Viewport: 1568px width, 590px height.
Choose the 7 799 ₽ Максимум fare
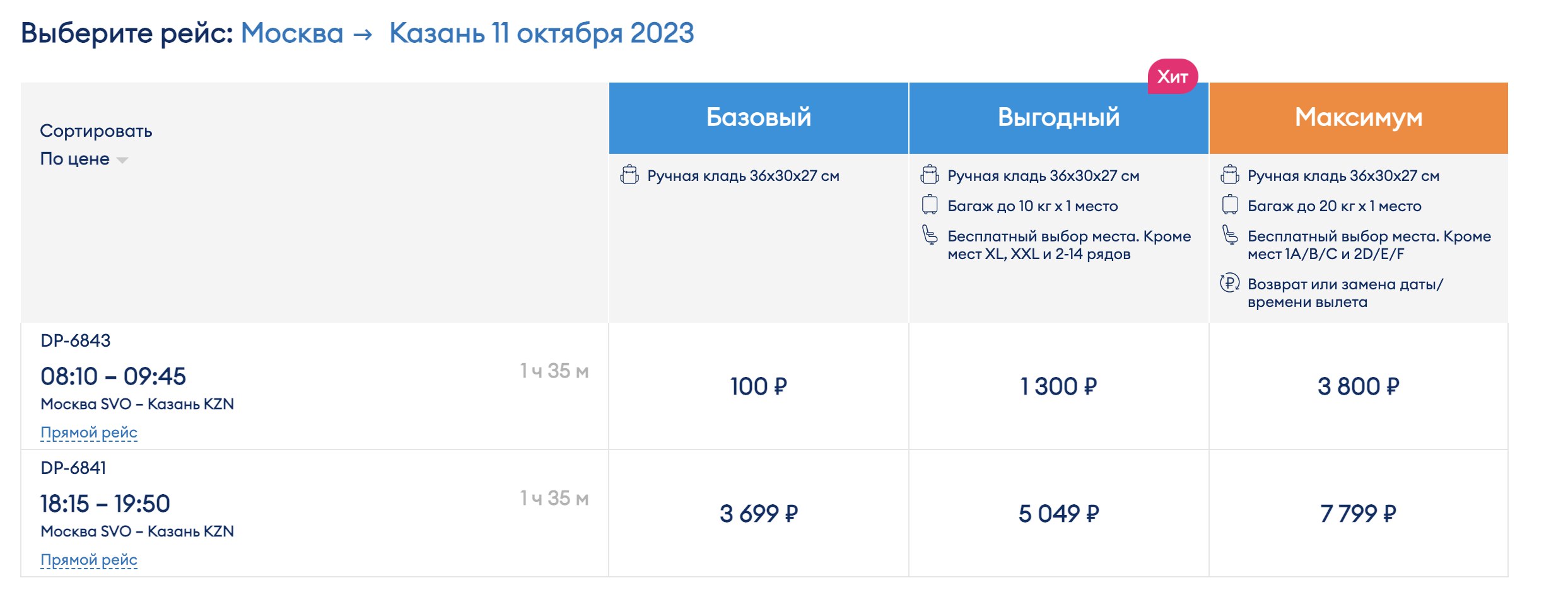(x=1359, y=514)
